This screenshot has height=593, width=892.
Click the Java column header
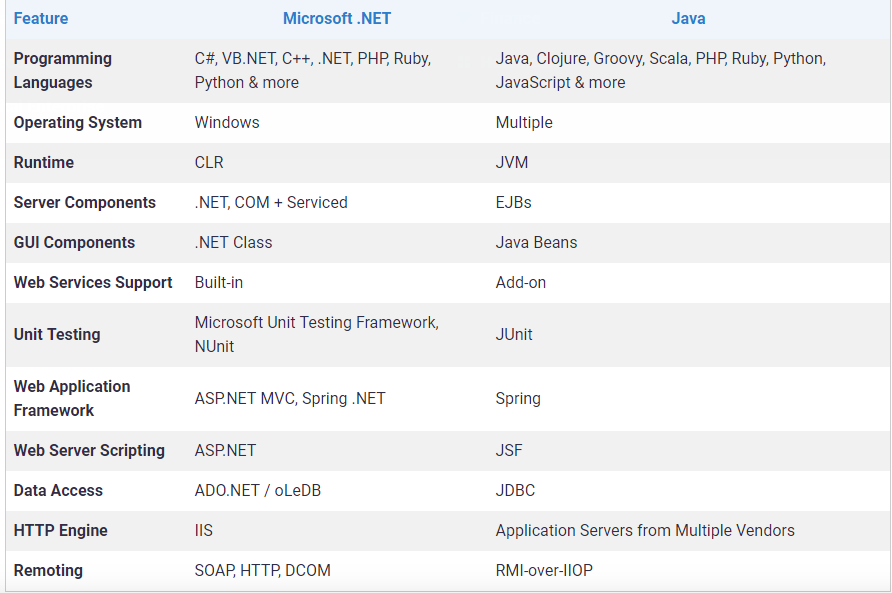click(x=688, y=18)
